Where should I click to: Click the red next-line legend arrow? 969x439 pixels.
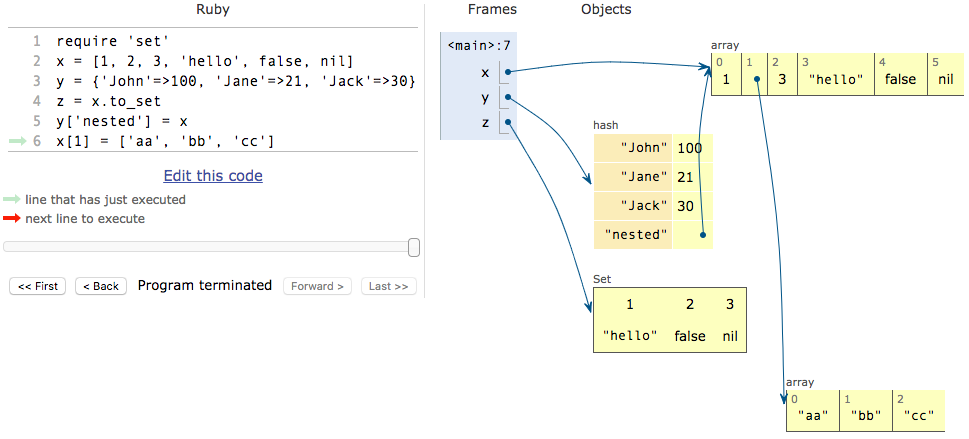[12, 219]
